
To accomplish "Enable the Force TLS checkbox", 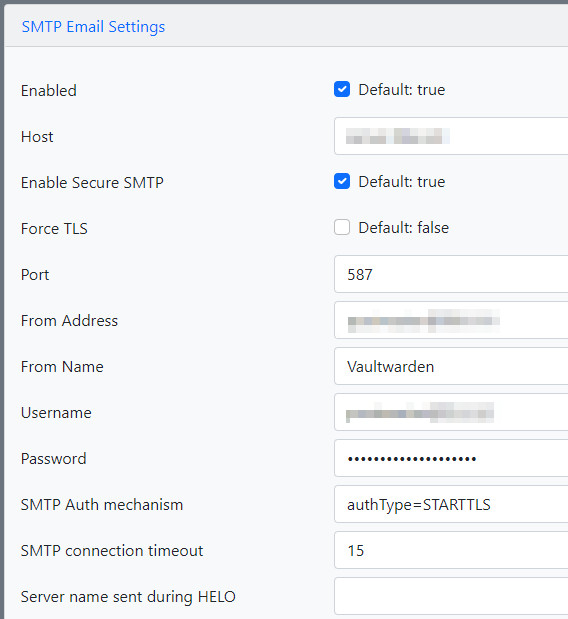I will pos(342,227).
